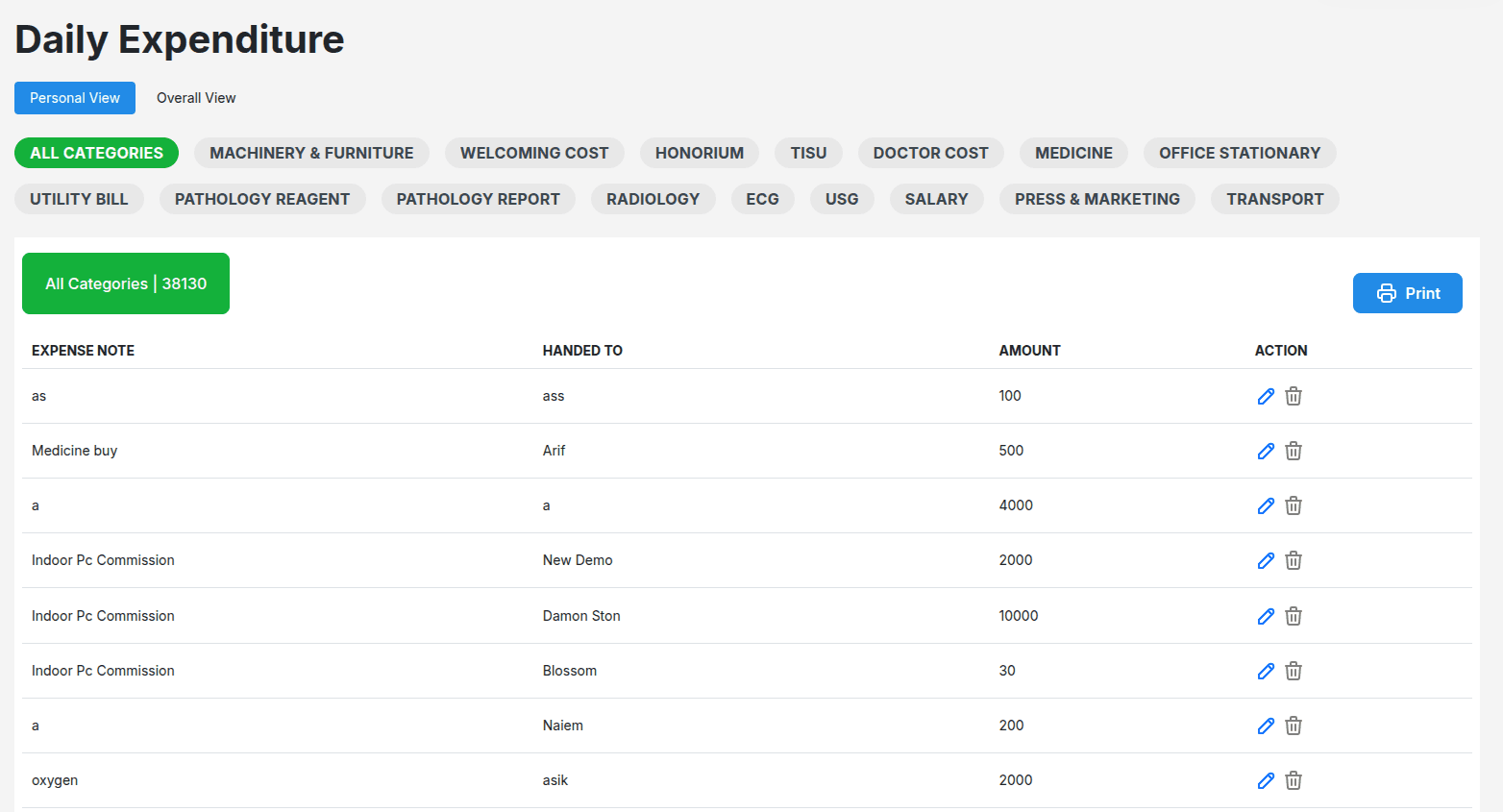
Task: Select the Personal View tab
Action: 75,98
